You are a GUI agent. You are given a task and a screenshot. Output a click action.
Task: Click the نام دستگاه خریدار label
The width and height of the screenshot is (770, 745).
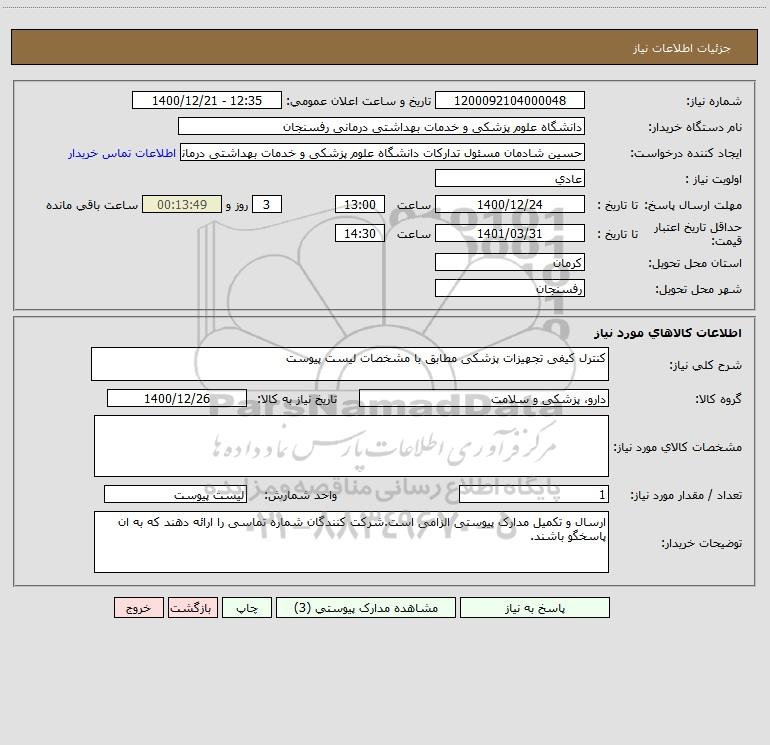(x=695, y=127)
